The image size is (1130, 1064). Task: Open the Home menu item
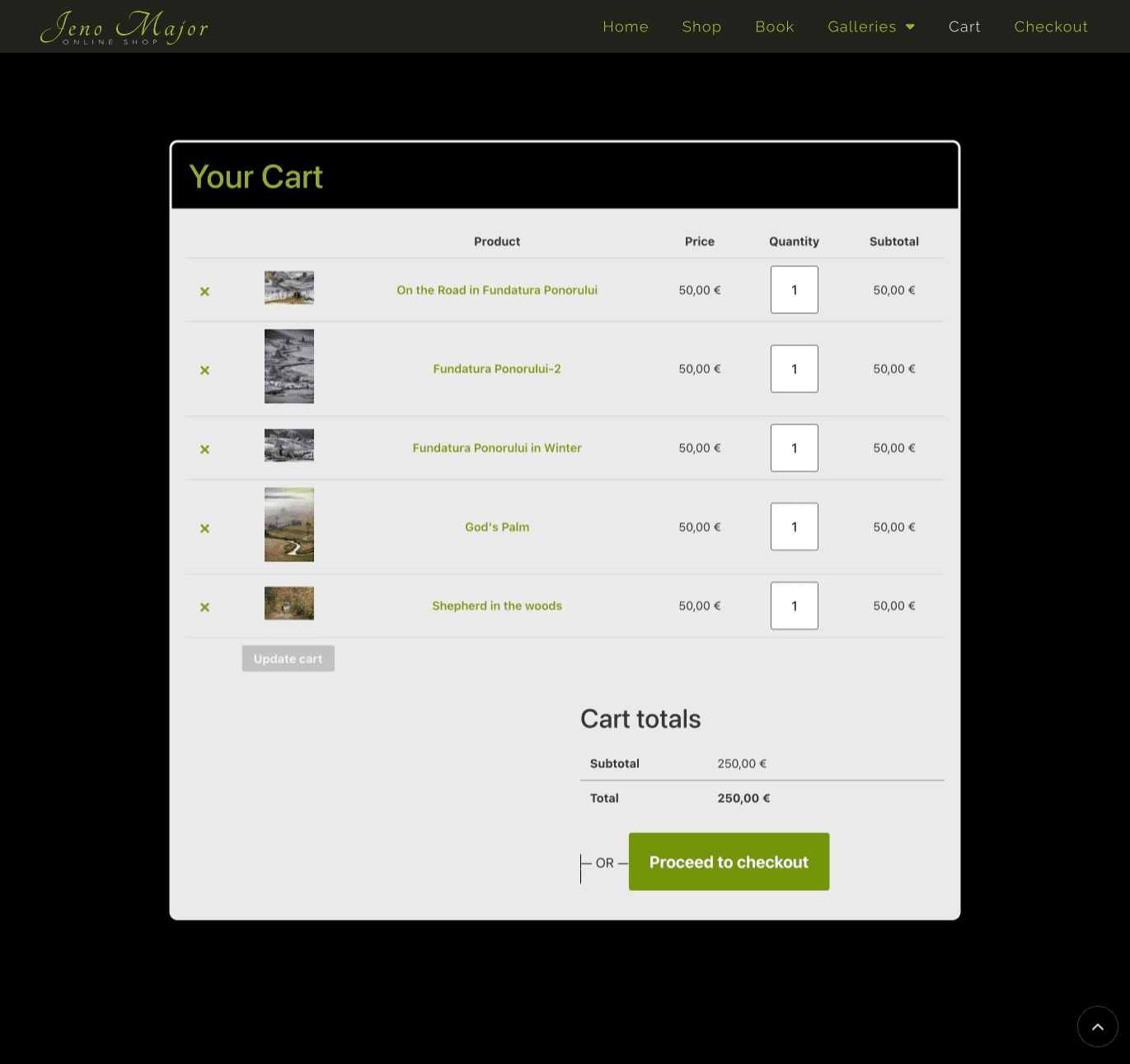pos(625,27)
